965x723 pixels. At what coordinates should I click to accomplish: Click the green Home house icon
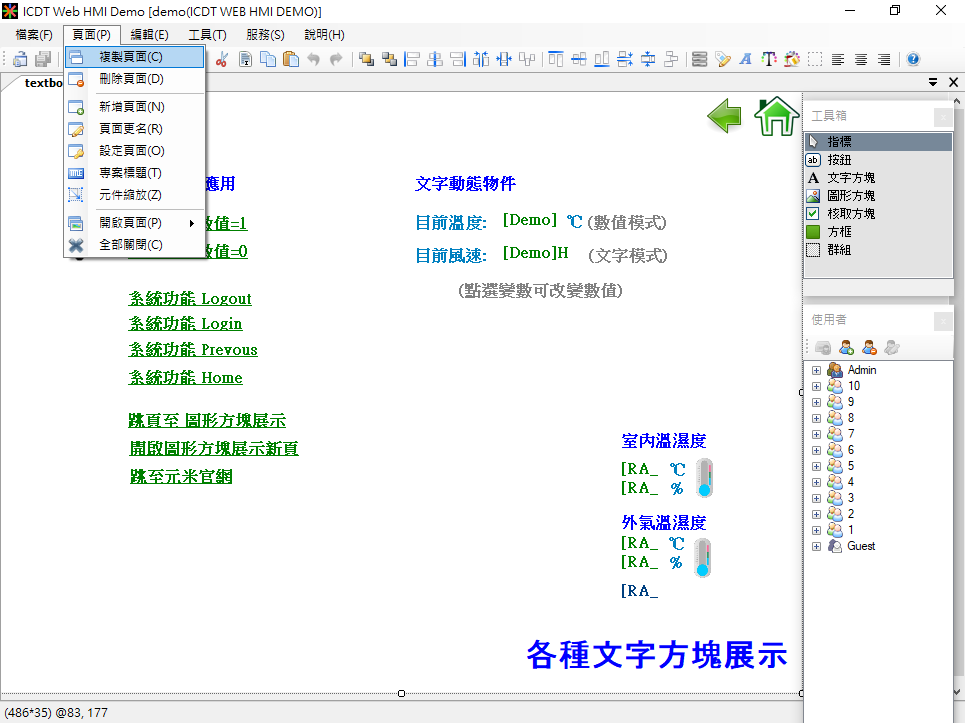[777, 116]
